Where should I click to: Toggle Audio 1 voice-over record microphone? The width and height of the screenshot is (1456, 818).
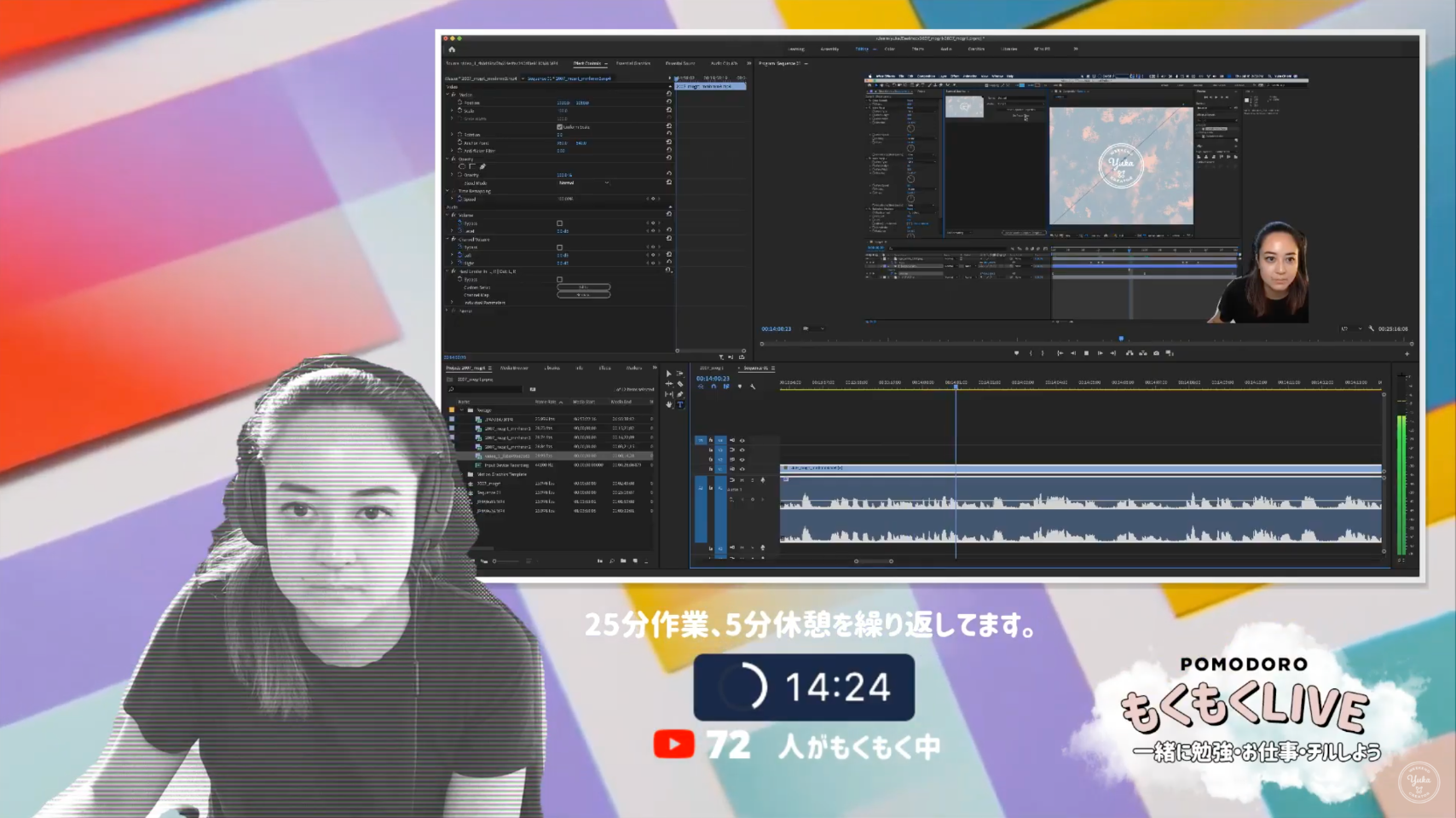coord(762,480)
